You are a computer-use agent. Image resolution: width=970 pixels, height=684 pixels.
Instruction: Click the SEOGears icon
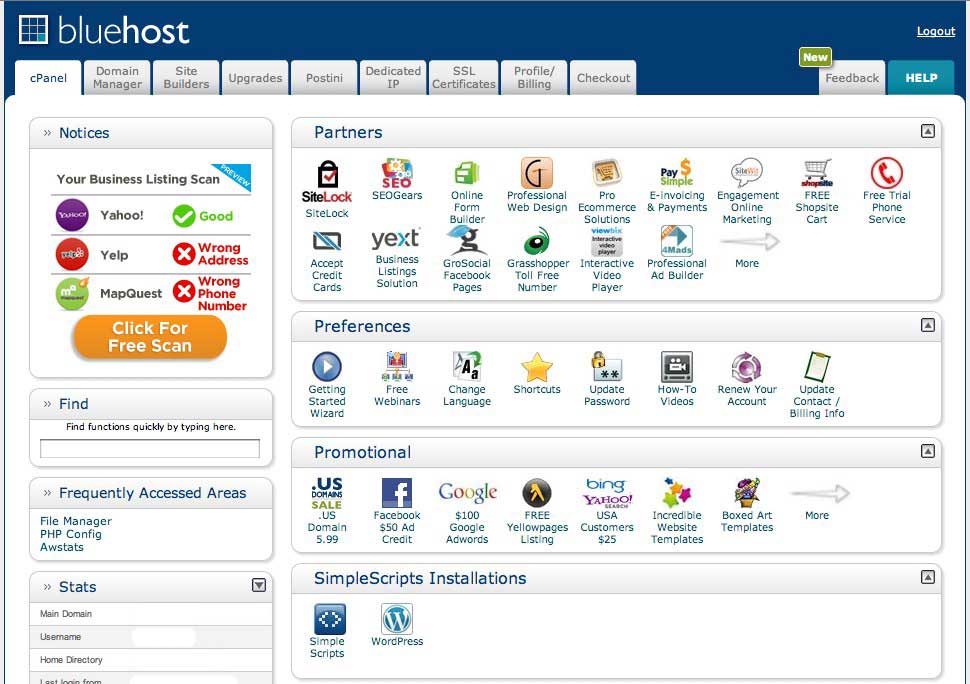coord(397,174)
